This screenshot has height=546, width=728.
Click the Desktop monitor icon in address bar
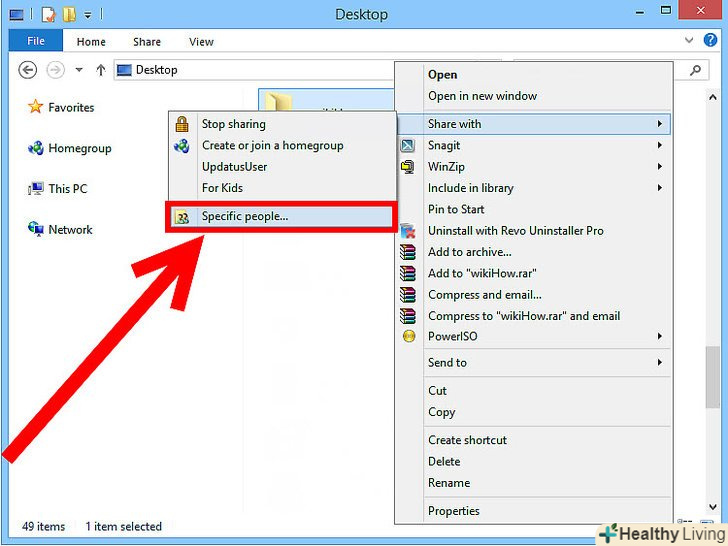pyautogui.click(x=124, y=70)
